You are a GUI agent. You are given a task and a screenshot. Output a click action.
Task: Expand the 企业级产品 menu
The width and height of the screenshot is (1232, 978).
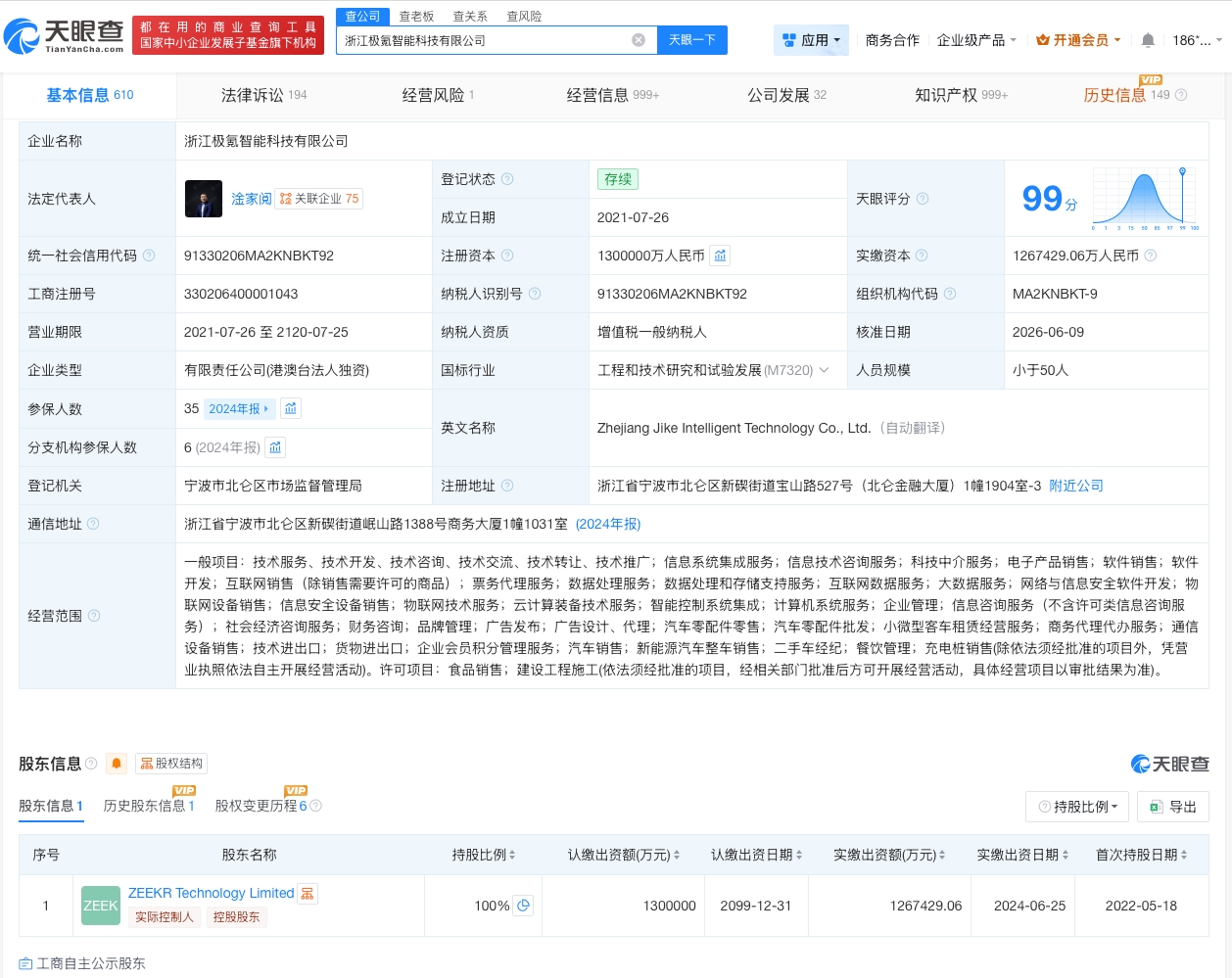coord(976,40)
